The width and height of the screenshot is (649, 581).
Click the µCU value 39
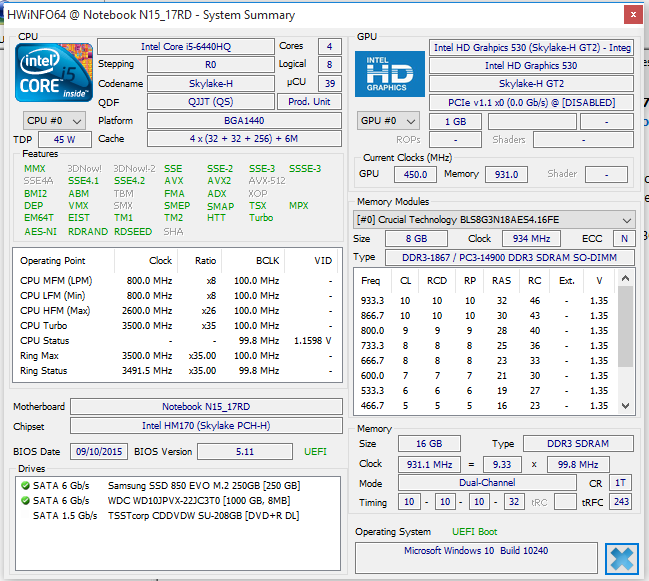click(x=329, y=84)
